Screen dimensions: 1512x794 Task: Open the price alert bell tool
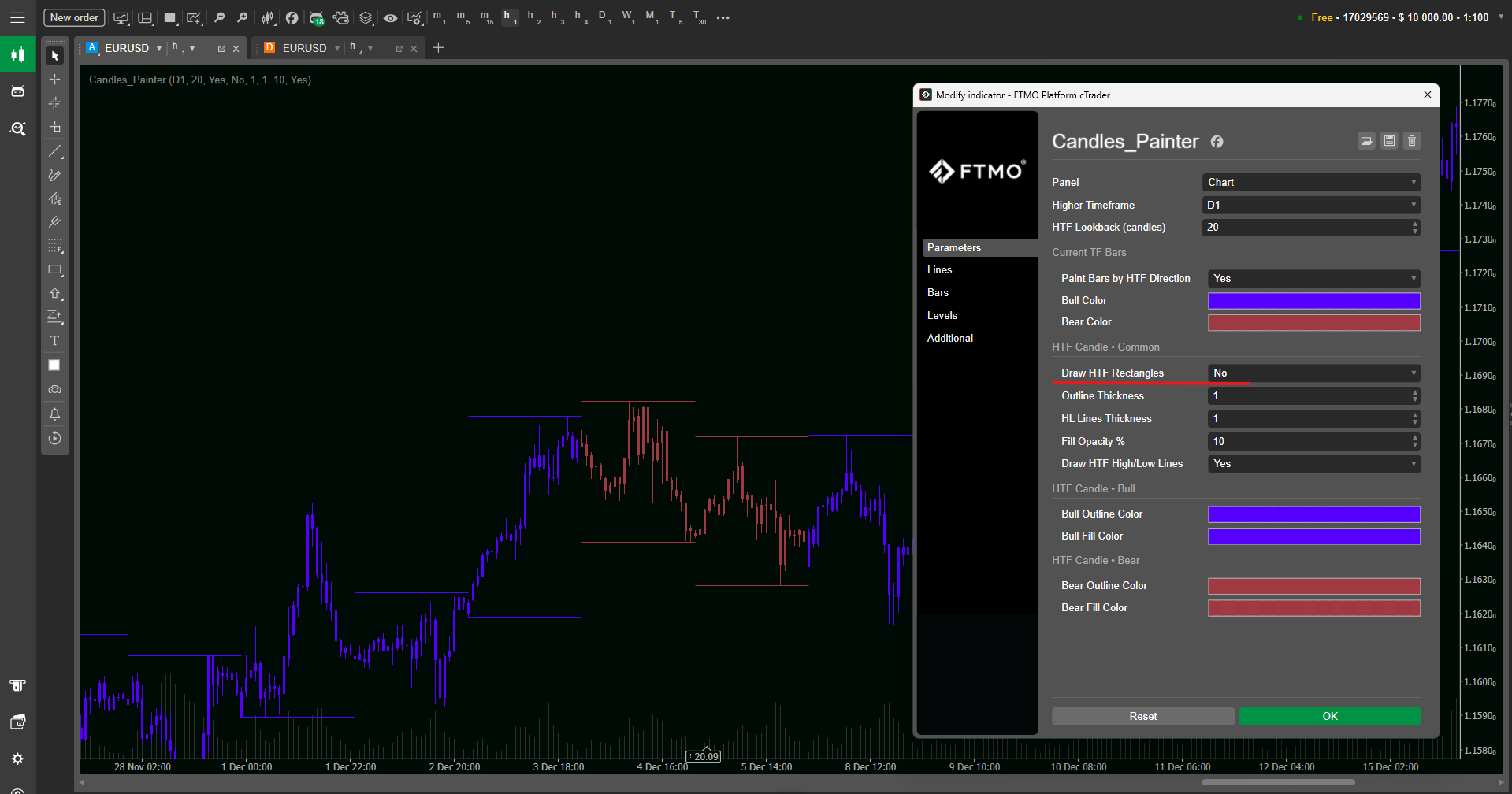(54, 414)
